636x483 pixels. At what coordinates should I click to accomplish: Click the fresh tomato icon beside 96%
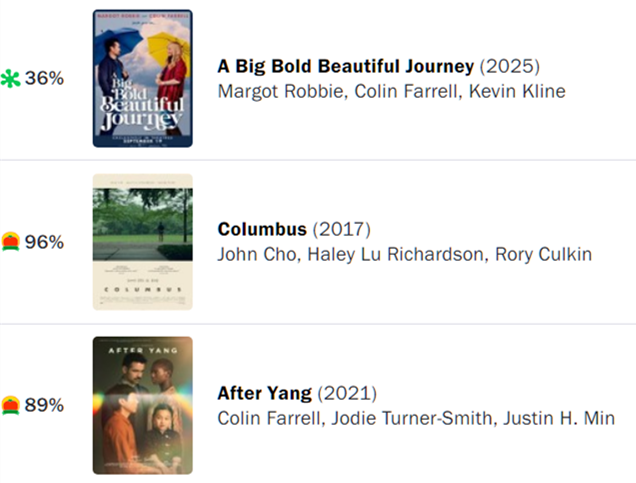point(12,242)
